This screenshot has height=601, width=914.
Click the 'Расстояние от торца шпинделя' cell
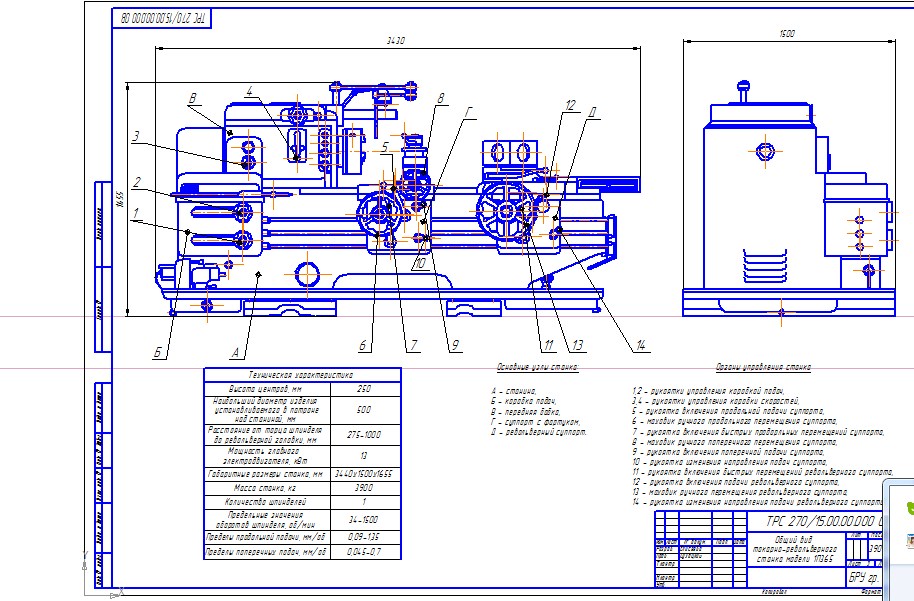267,435
